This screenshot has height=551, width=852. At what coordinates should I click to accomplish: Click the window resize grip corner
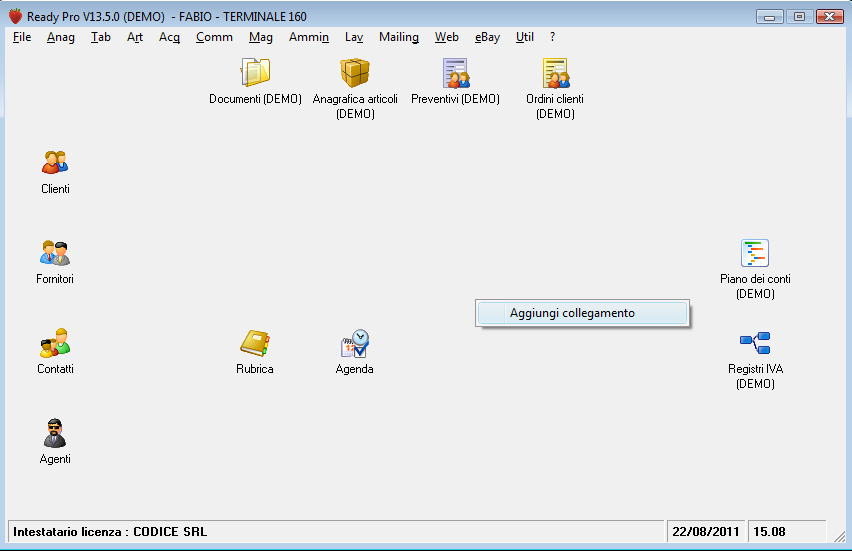tap(840, 536)
